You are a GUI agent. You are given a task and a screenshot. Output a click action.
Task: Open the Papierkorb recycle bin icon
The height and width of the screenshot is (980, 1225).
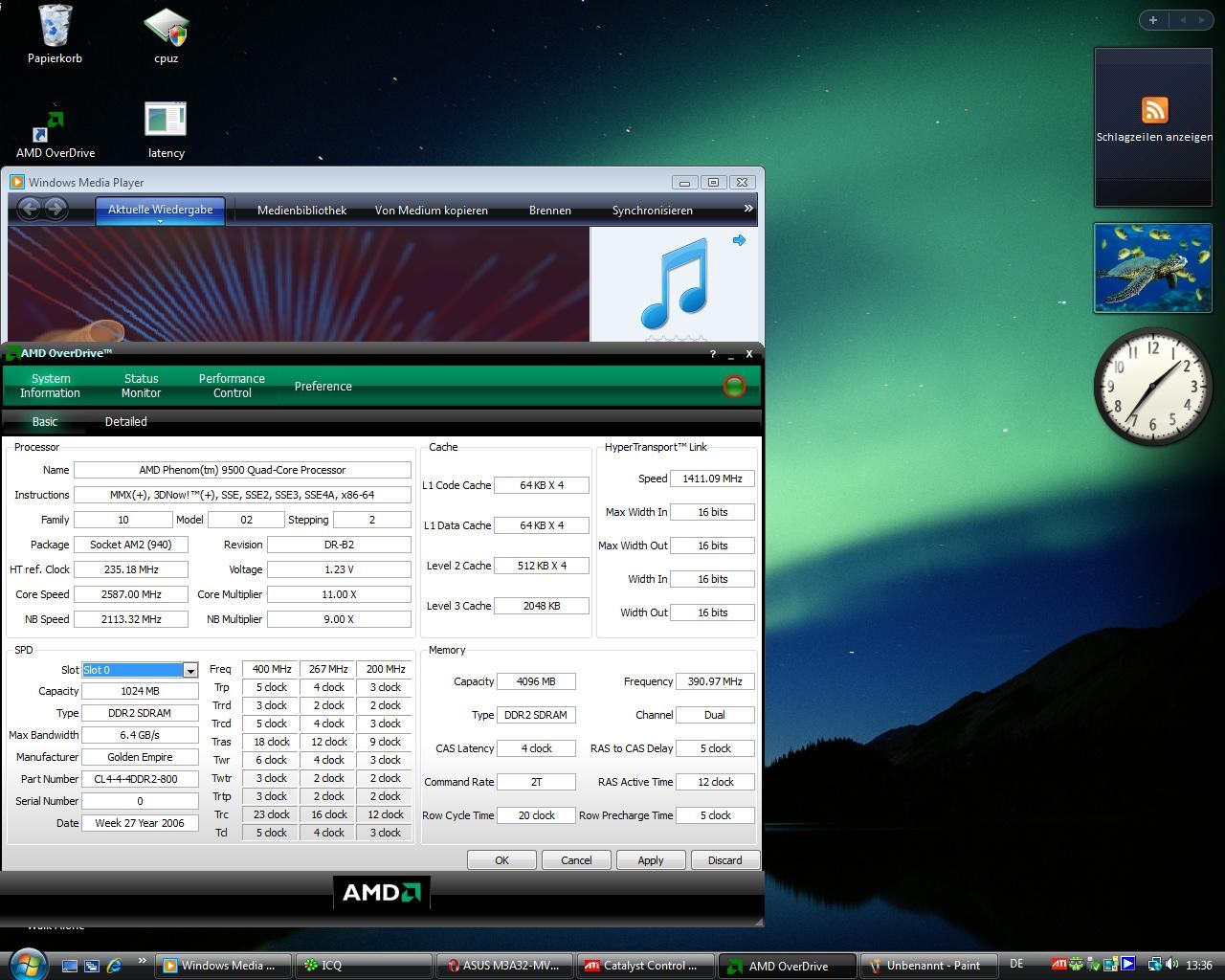(x=55, y=33)
